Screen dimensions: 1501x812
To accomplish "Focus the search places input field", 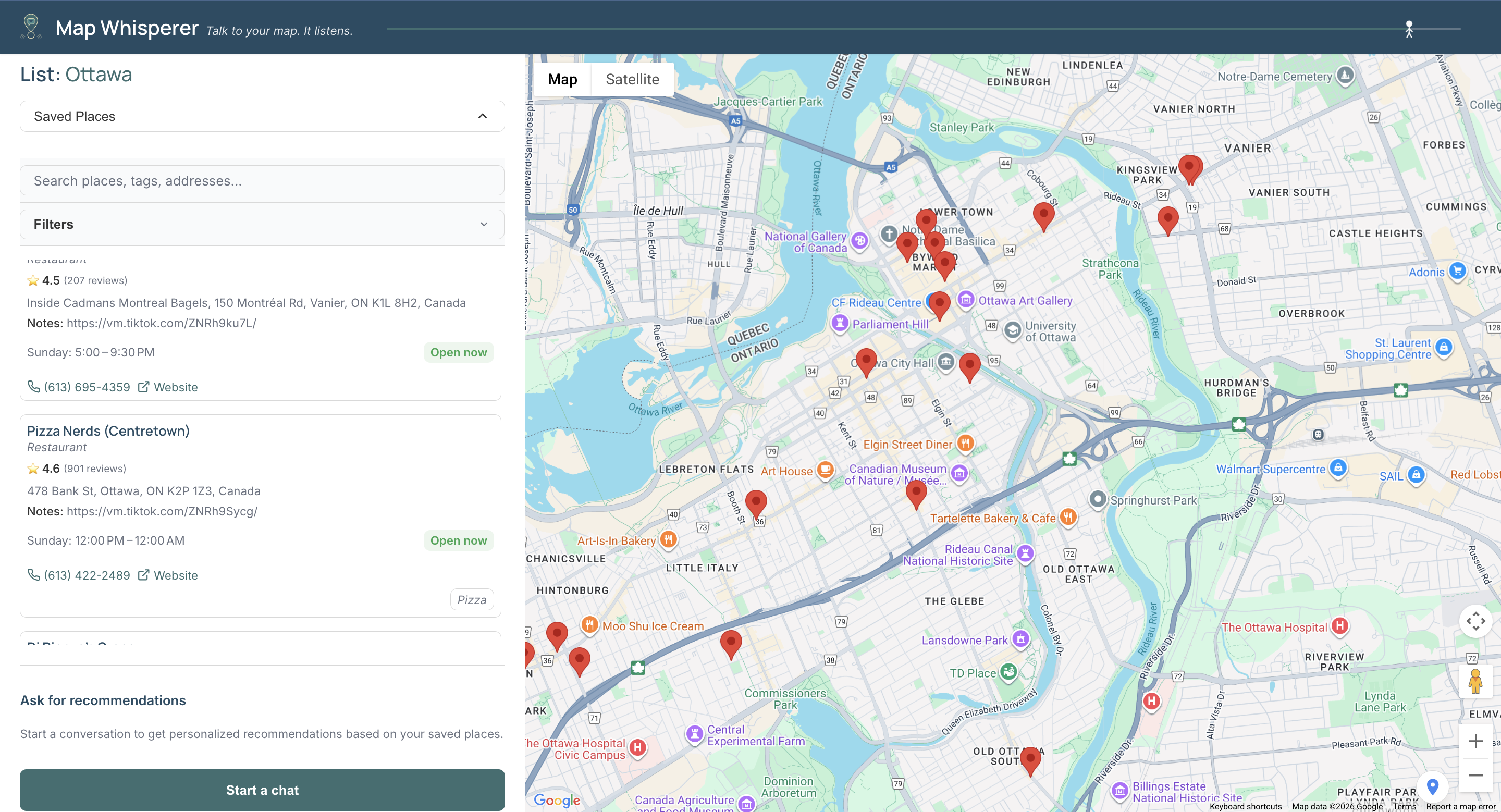I will 262,180.
